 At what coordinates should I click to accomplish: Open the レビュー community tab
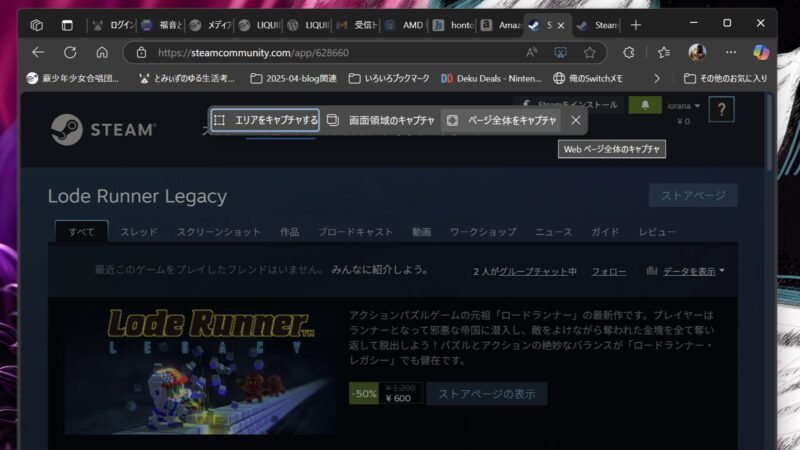(657, 232)
